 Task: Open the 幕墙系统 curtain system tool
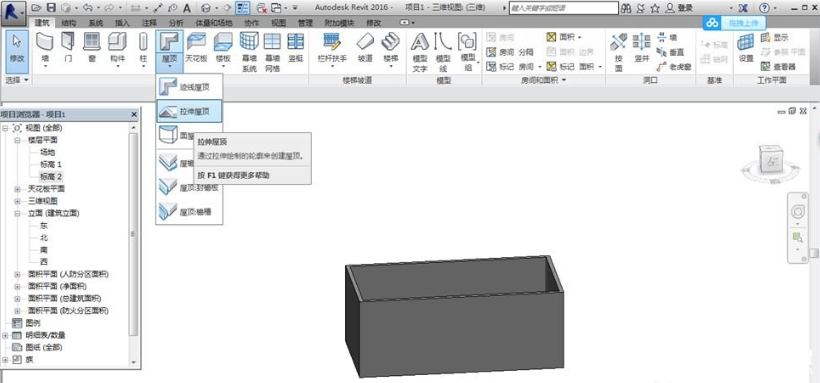point(249,52)
